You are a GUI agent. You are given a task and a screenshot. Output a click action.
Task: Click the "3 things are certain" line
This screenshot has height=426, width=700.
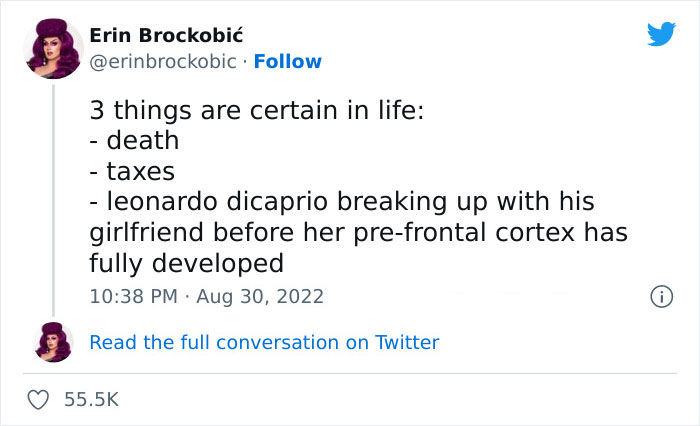click(256, 110)
